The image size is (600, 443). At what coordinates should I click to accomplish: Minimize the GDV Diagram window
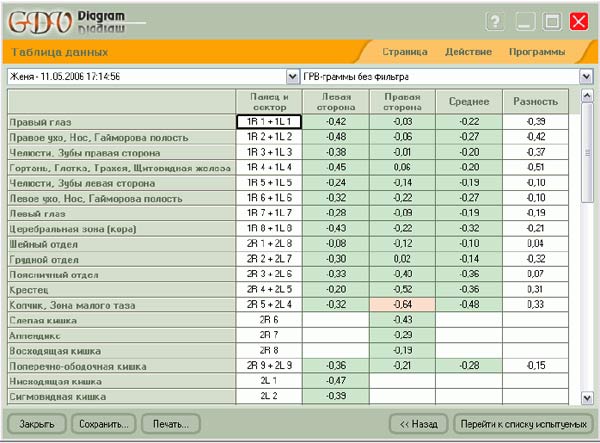tap(525, 21)
